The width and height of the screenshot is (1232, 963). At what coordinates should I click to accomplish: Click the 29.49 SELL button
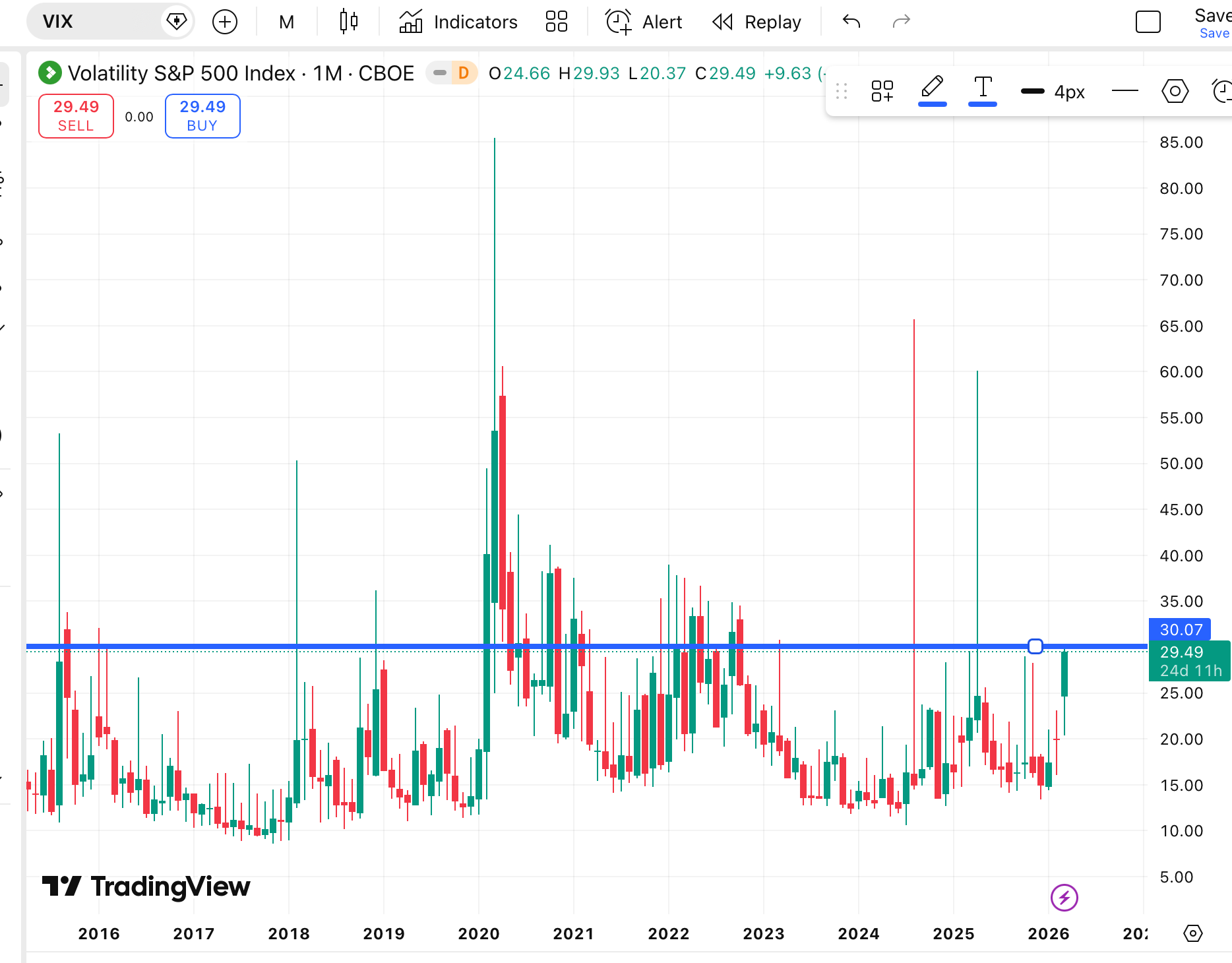[x=76, y=116]
